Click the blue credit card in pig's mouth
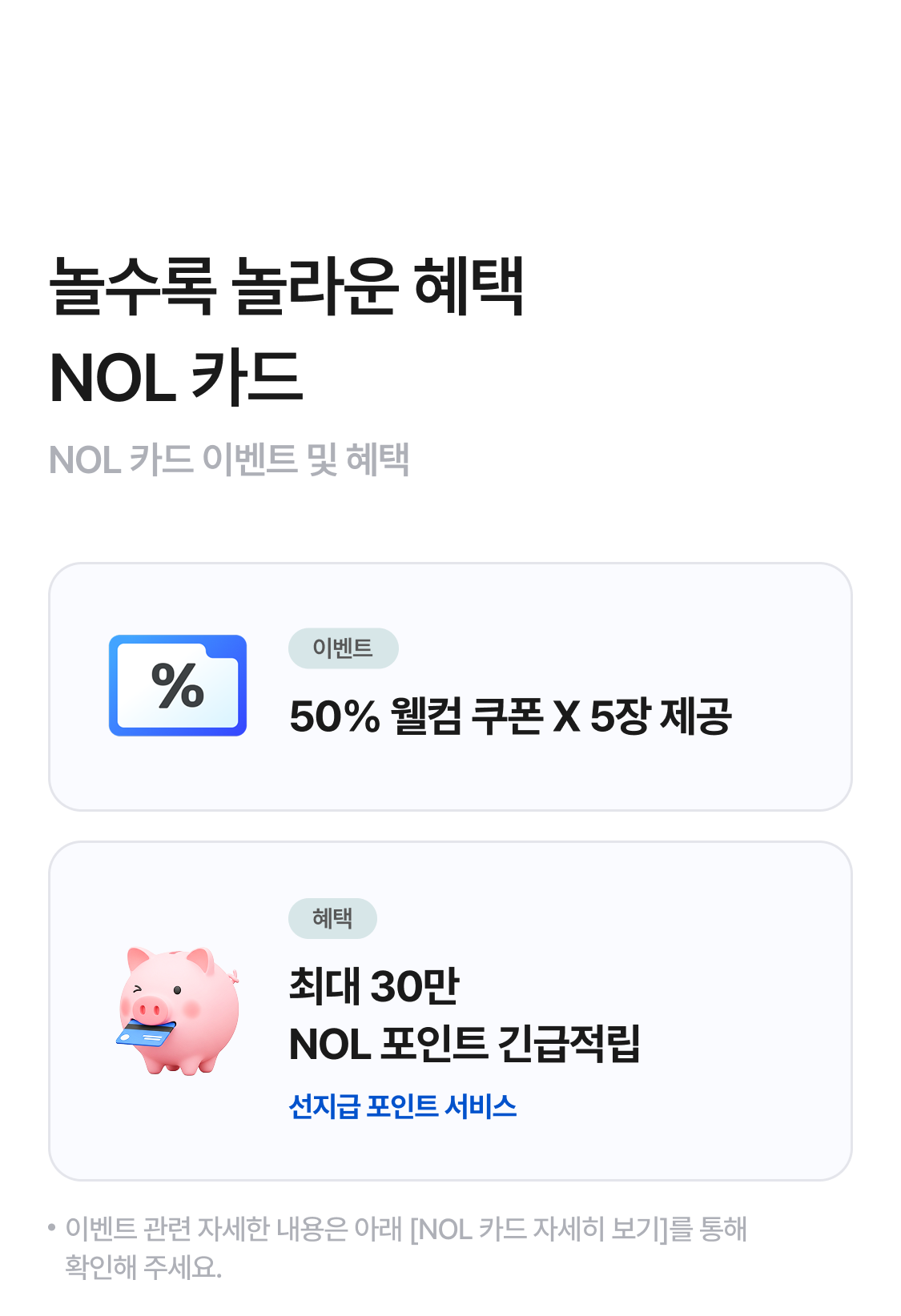 pos(146,1033)
